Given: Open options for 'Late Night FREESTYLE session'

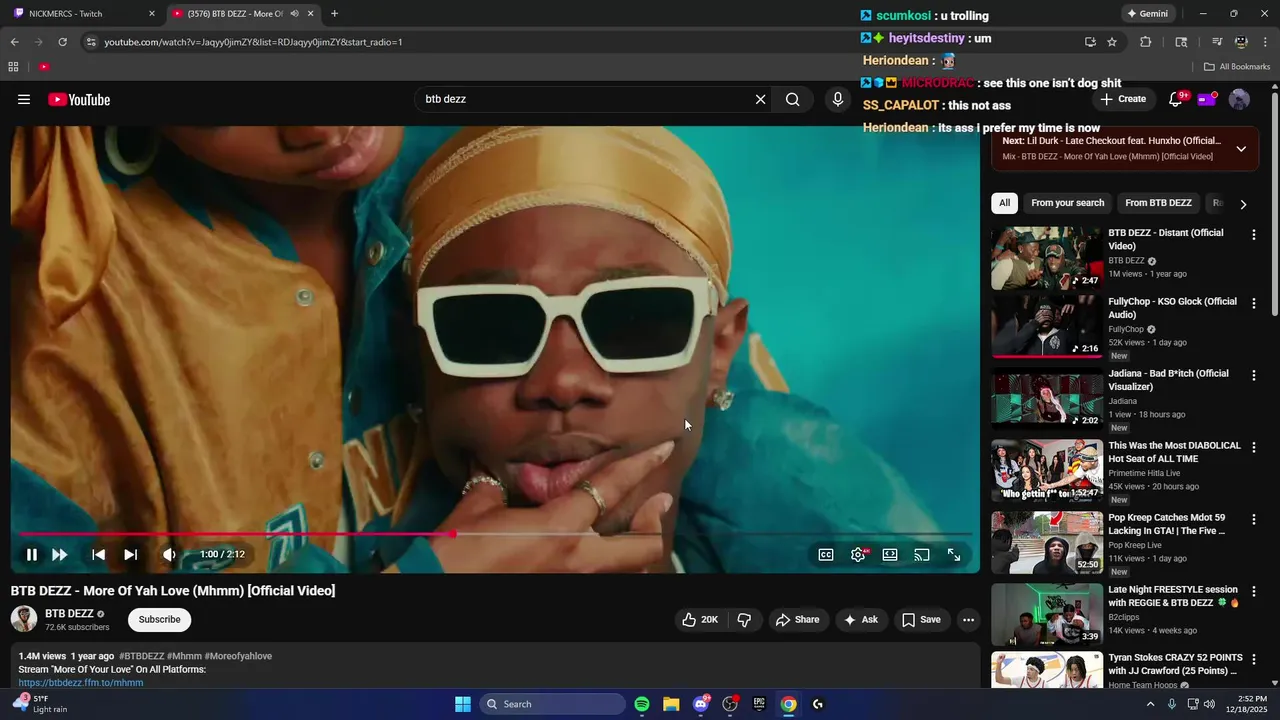Looking at the screenshot, I should (1254, 592).
